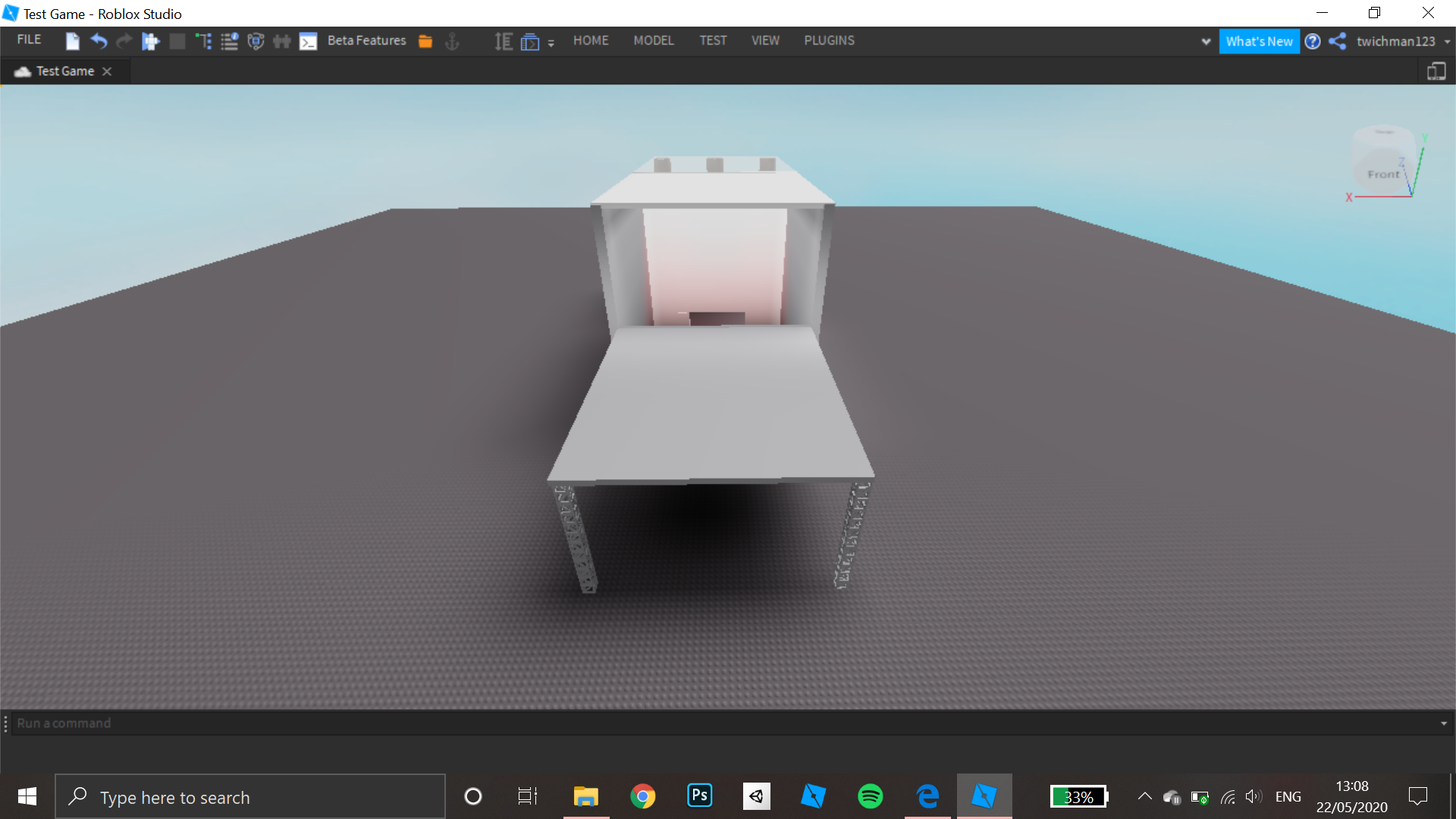Expand the twichman123 account dropdown
The height and width of the screenshot is (819, 1456).
[1445, 42]
